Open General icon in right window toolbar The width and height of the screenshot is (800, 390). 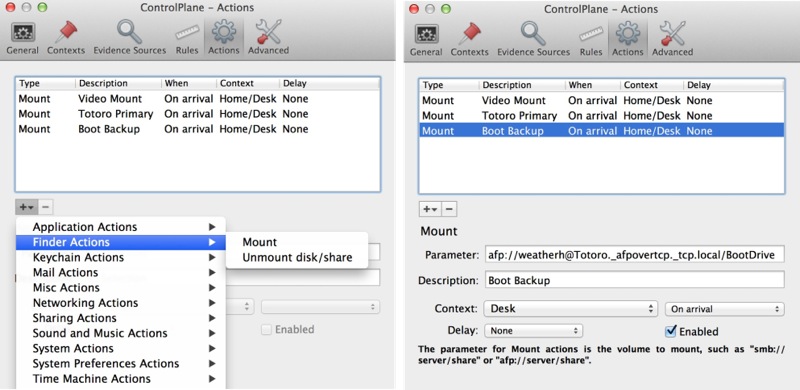[426, 39]
